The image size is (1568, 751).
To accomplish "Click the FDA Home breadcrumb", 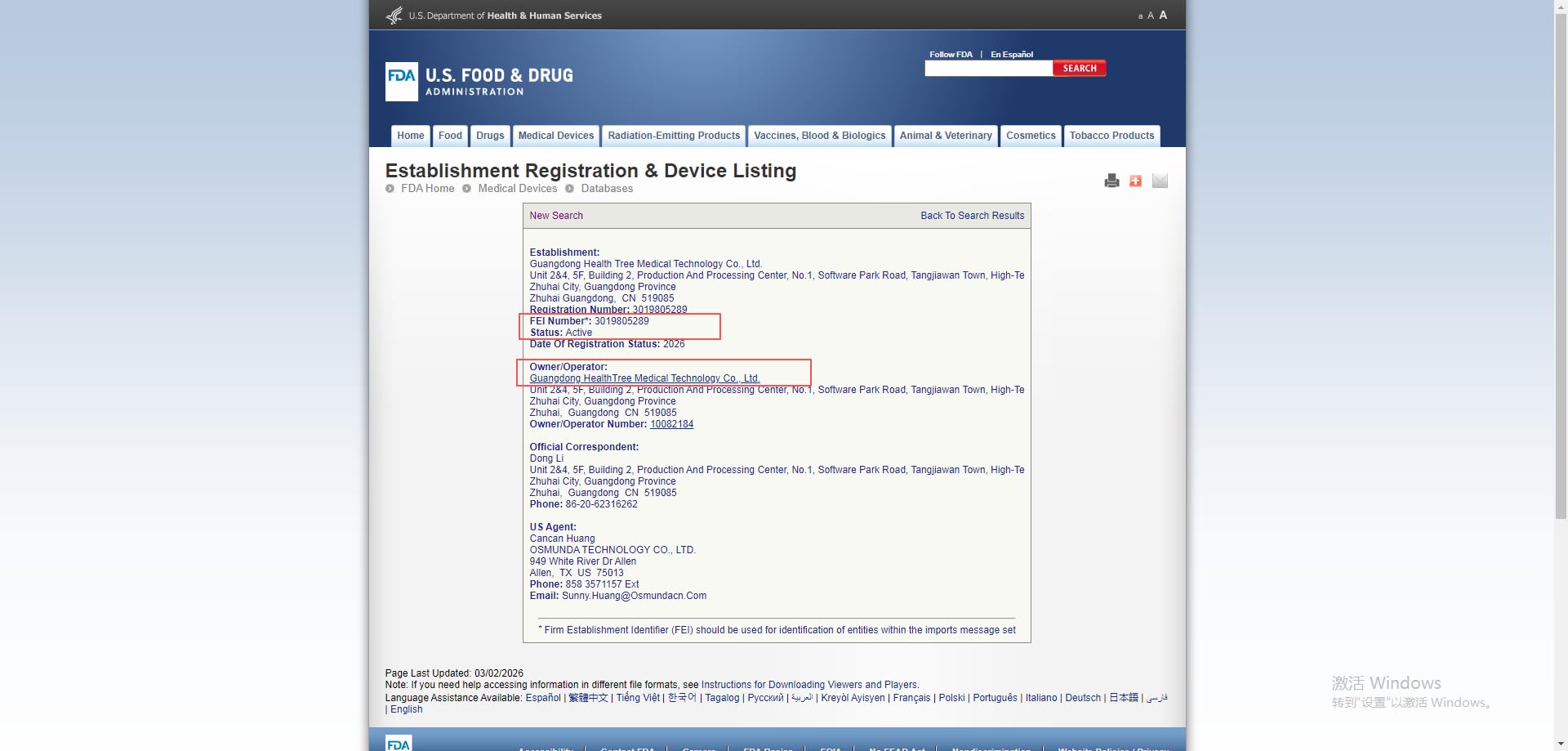I will (x=427, y=189).
